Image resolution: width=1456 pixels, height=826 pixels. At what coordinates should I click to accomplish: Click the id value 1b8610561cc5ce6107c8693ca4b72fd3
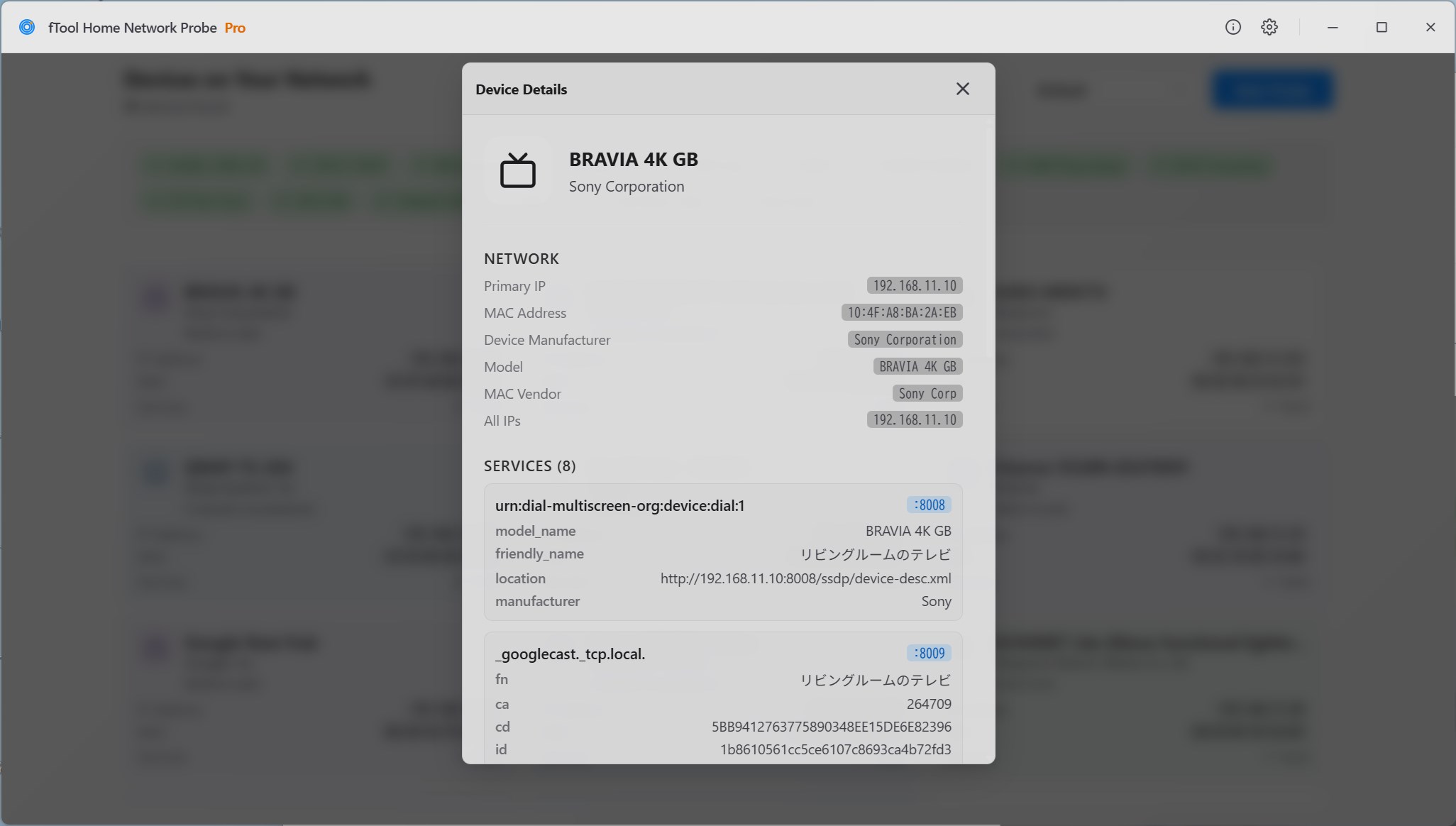click(x=836, y=749)
